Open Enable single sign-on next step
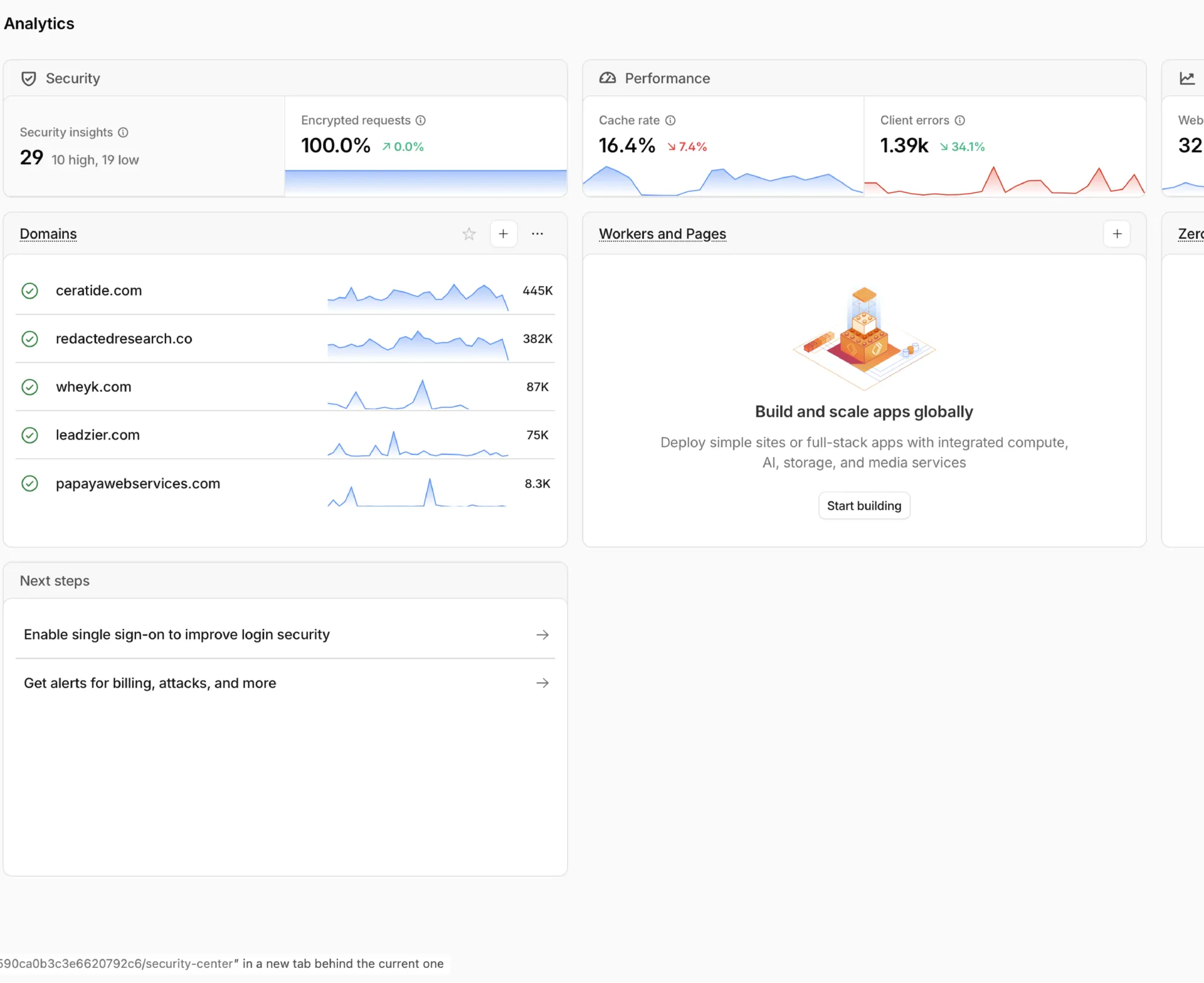The height and width of the screenshot is (983, 1204). [285, 634]
